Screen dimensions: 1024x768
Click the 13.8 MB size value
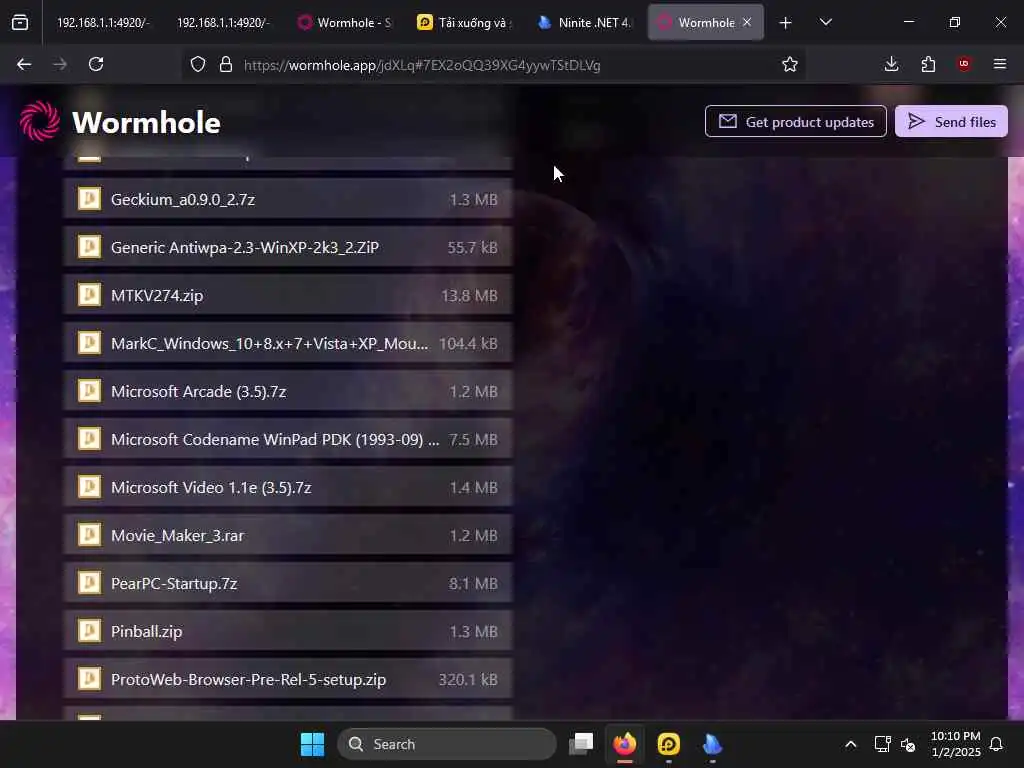click(x=470, y=295)
